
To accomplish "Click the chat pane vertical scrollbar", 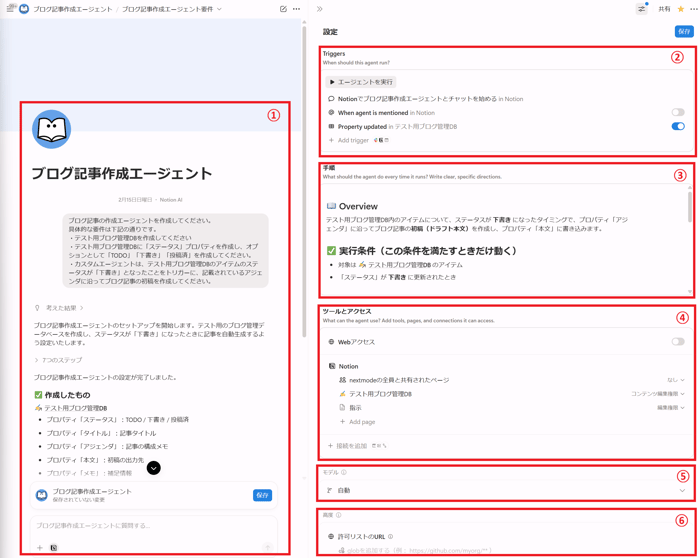I will click(x=304, y=182).
